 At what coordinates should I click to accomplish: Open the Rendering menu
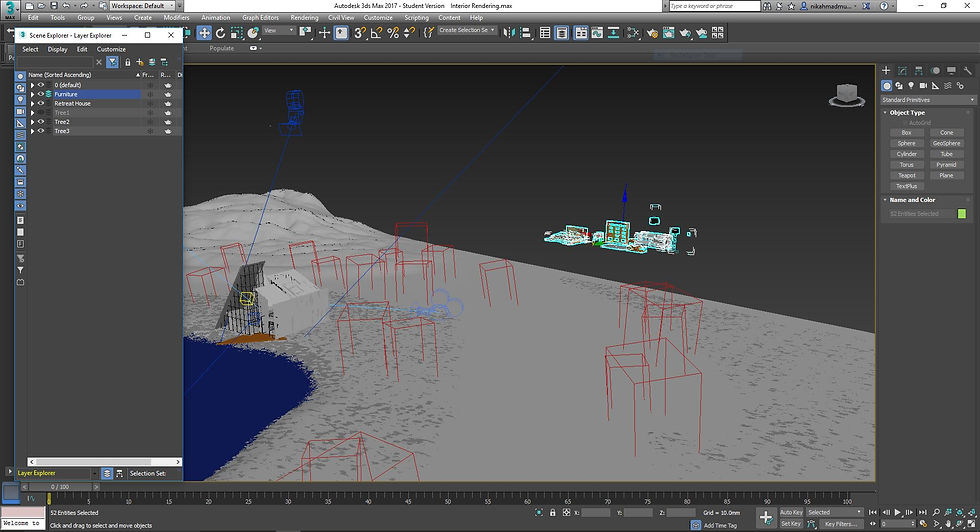[x=304, y=18]
